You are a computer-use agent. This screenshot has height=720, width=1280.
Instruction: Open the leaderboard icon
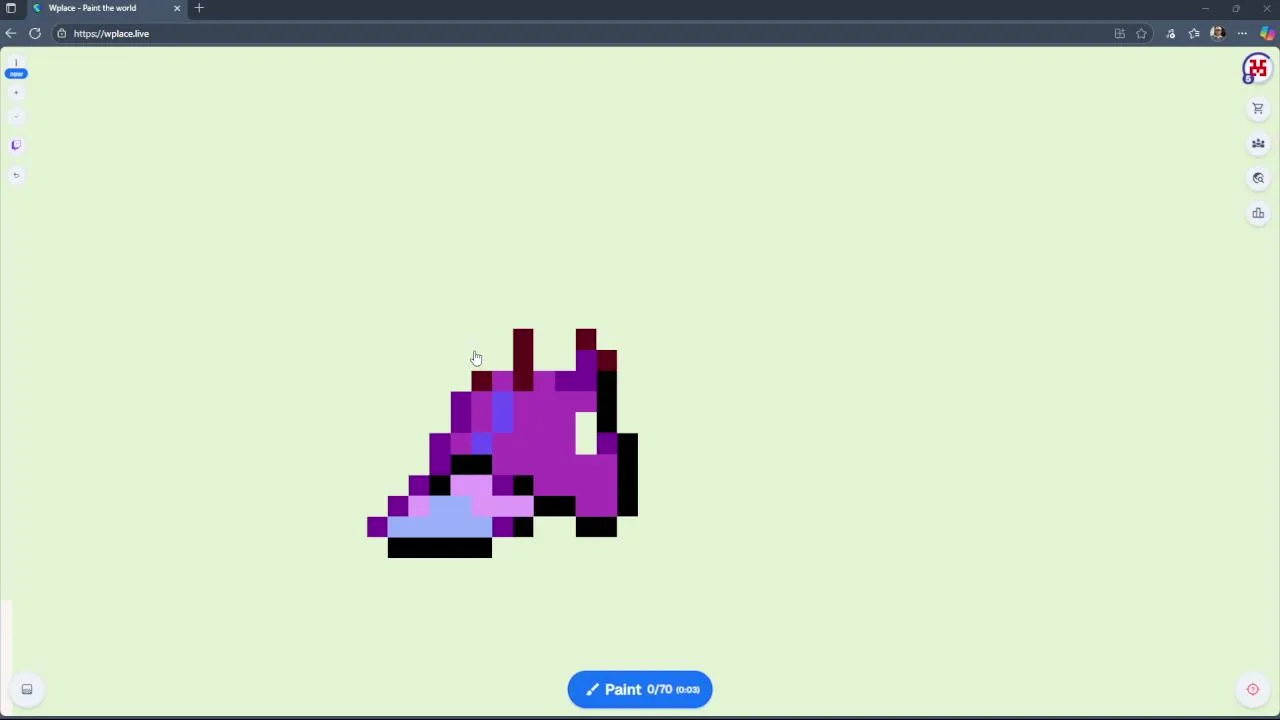click(x=1258, y=213)
